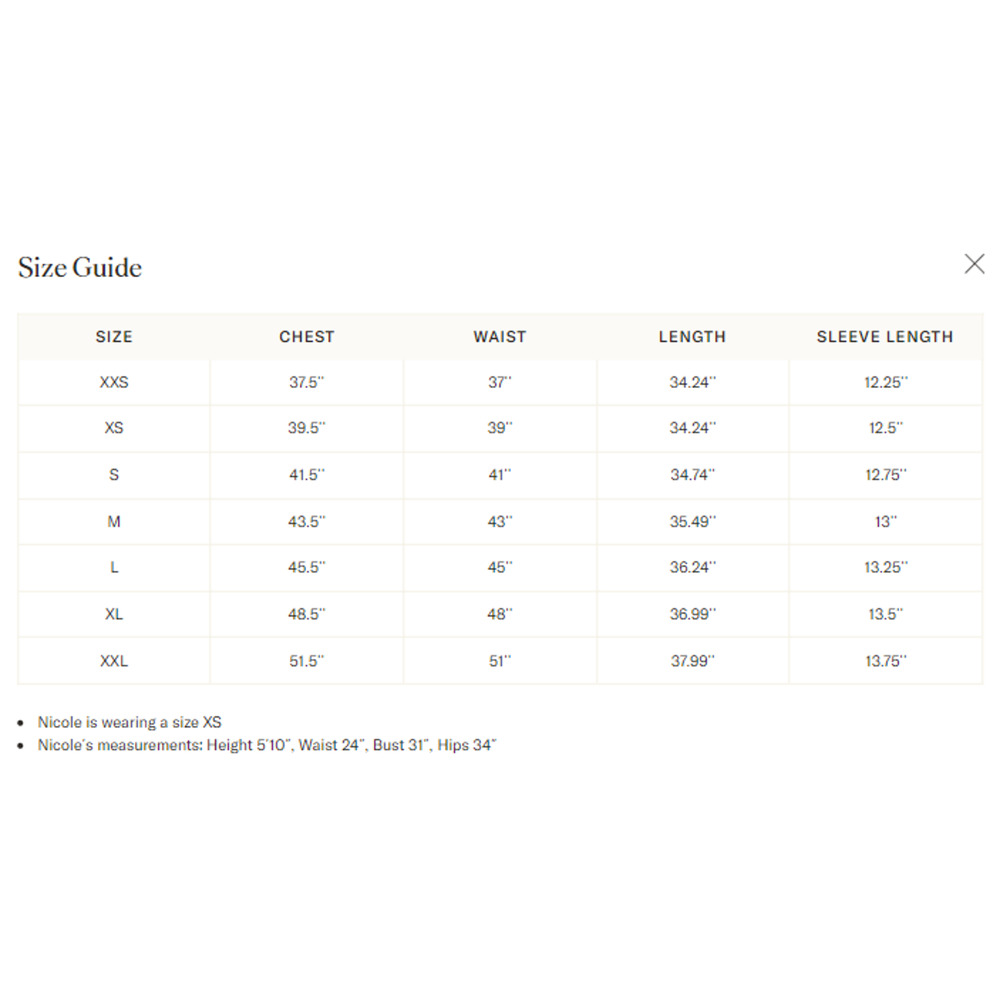The width and height of the screenshot is (1000, 1000).
Task: Click the 12.25" sleeve length for XXS
Action: (886, 382)
